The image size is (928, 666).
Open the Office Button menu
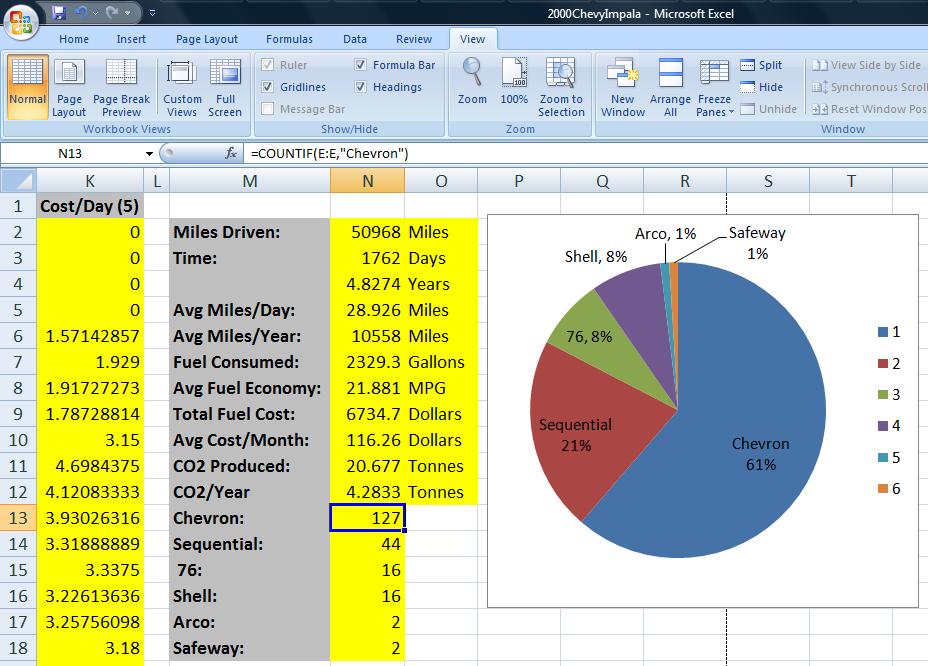coord(21,22)
